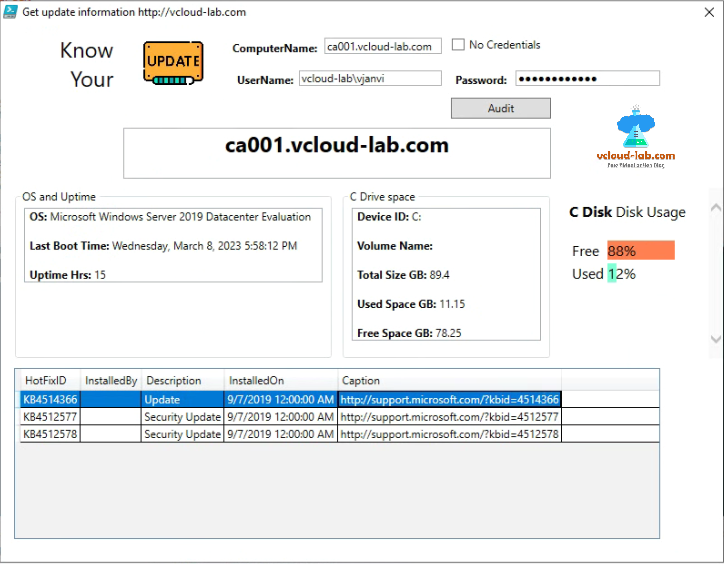Click the Free Space GB: 78.25 line
724x564 pixels.
pos(409,333)
